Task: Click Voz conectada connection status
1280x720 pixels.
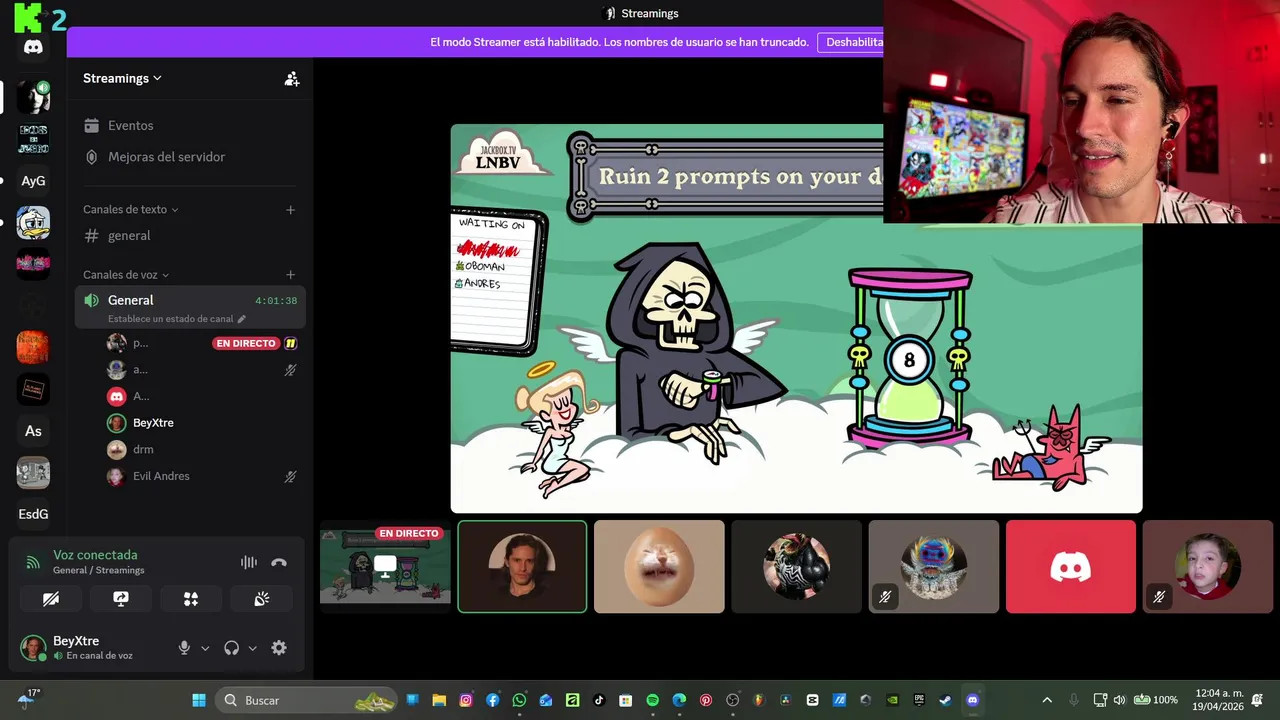Action: 95,555
